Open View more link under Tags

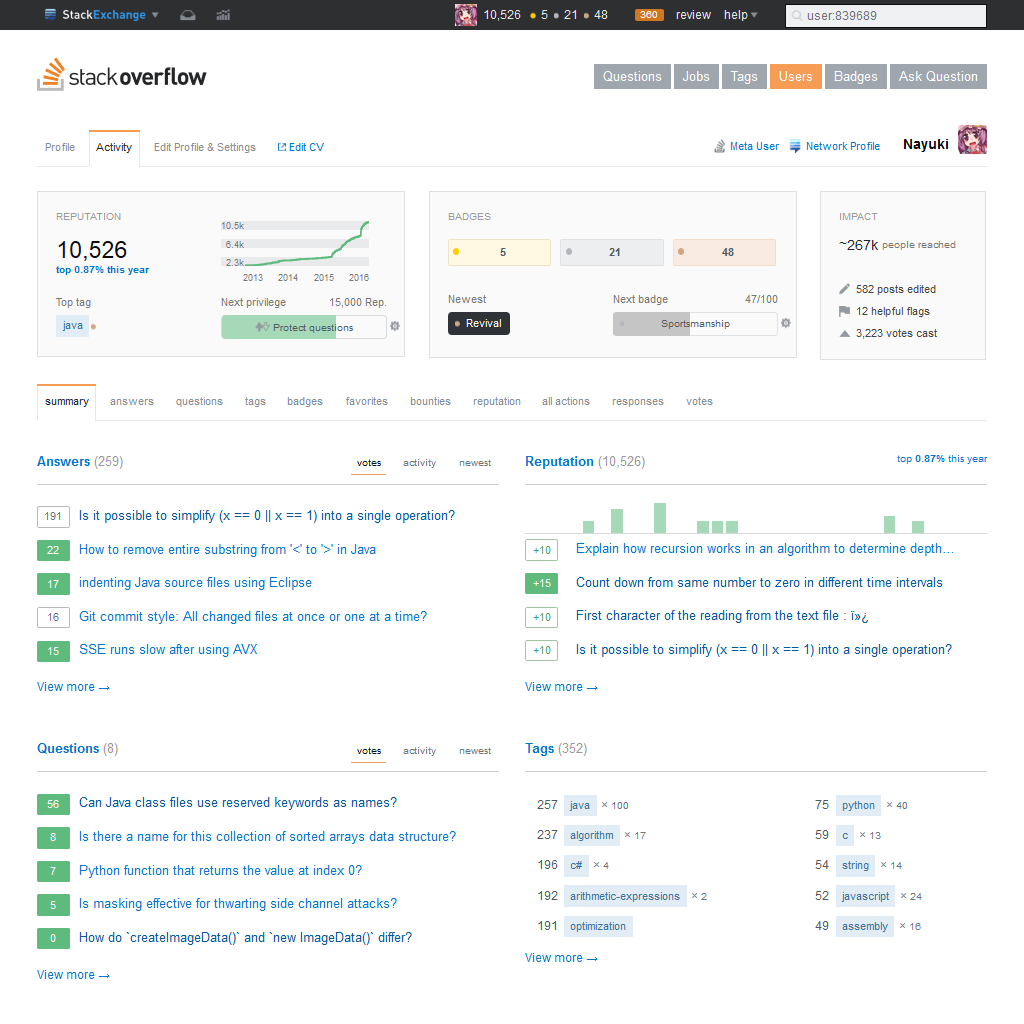point(560,958)
